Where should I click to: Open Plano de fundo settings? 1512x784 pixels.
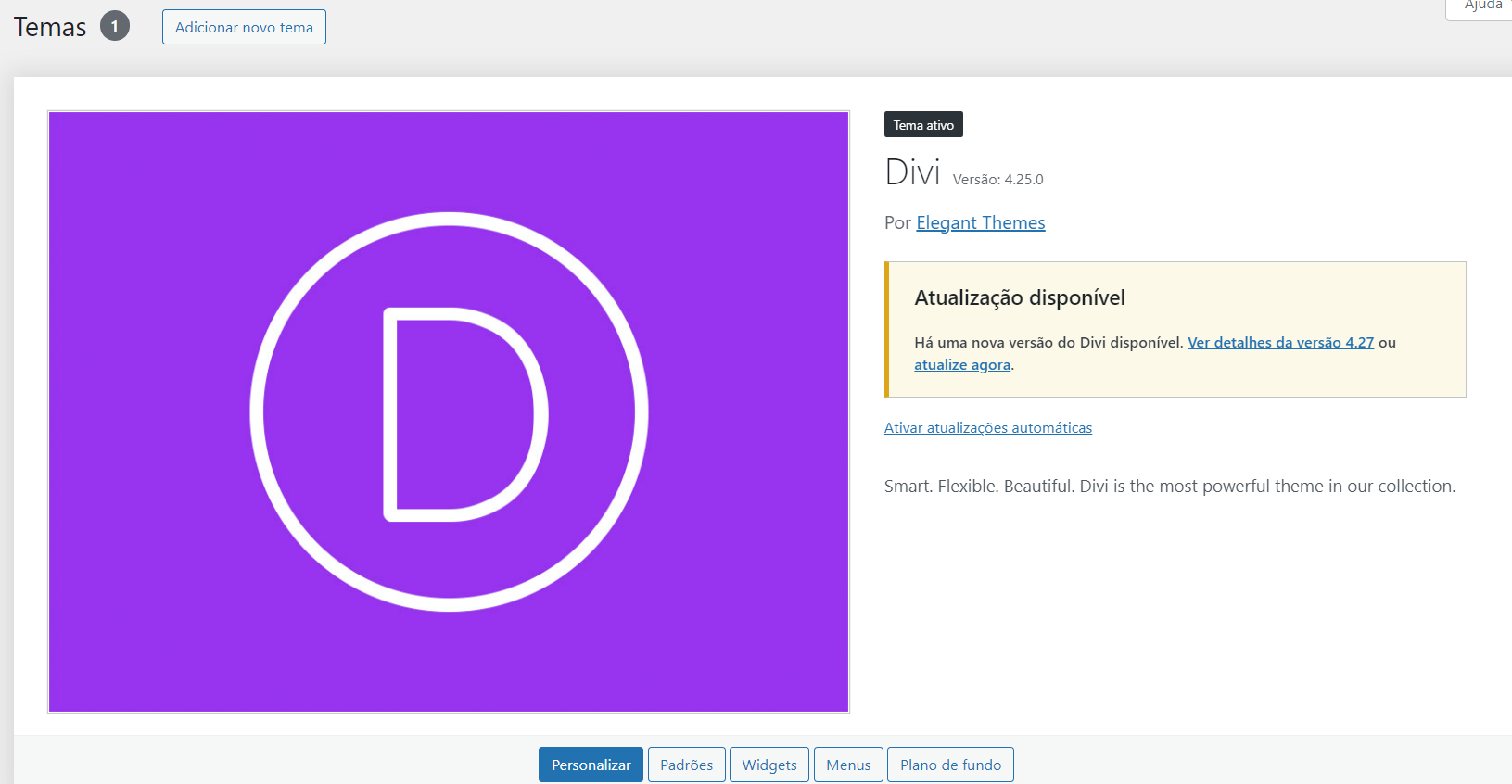coord(950,765)
